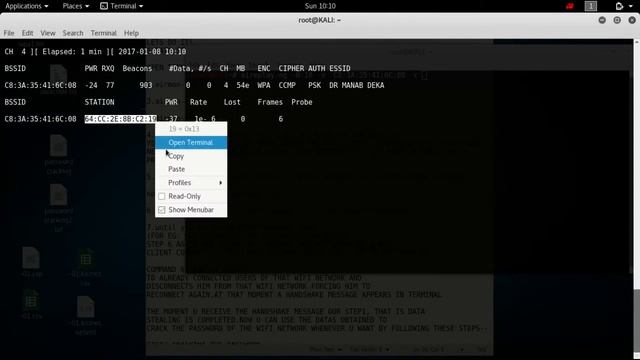640x360 pixels.
Task: Click the terminal vertical scrollbar
Action: click(637, 199)
